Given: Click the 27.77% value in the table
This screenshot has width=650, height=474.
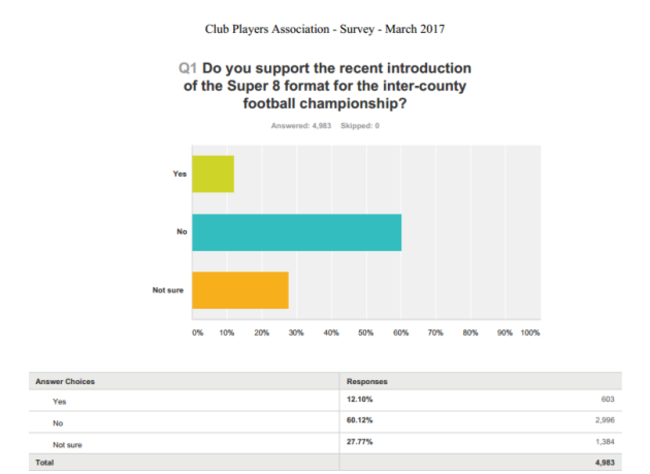Looking at the screenshot, I should [x=358, y=443].
